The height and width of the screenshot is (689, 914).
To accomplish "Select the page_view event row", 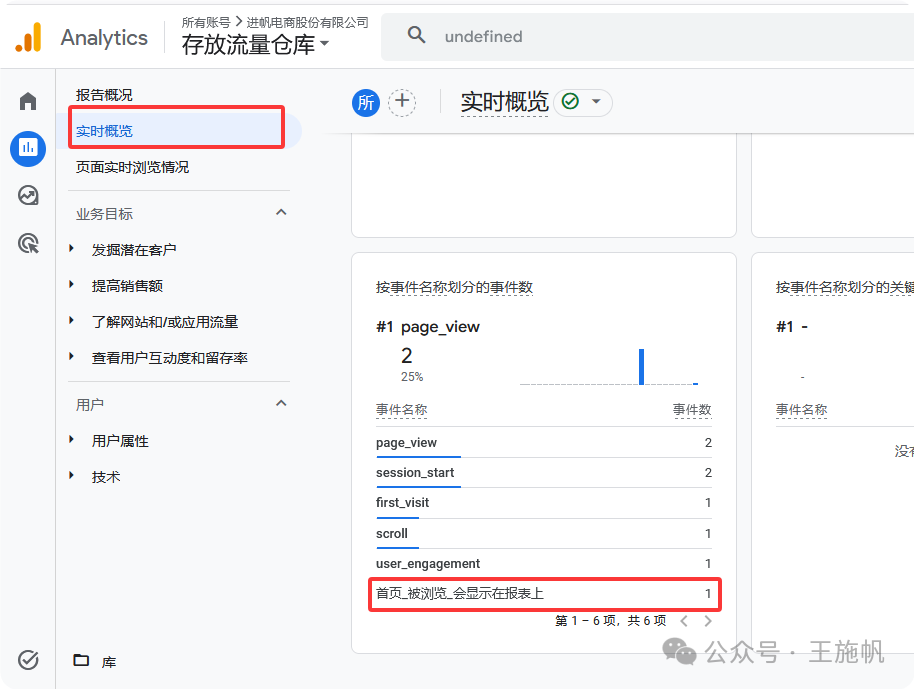I will 543,442.
